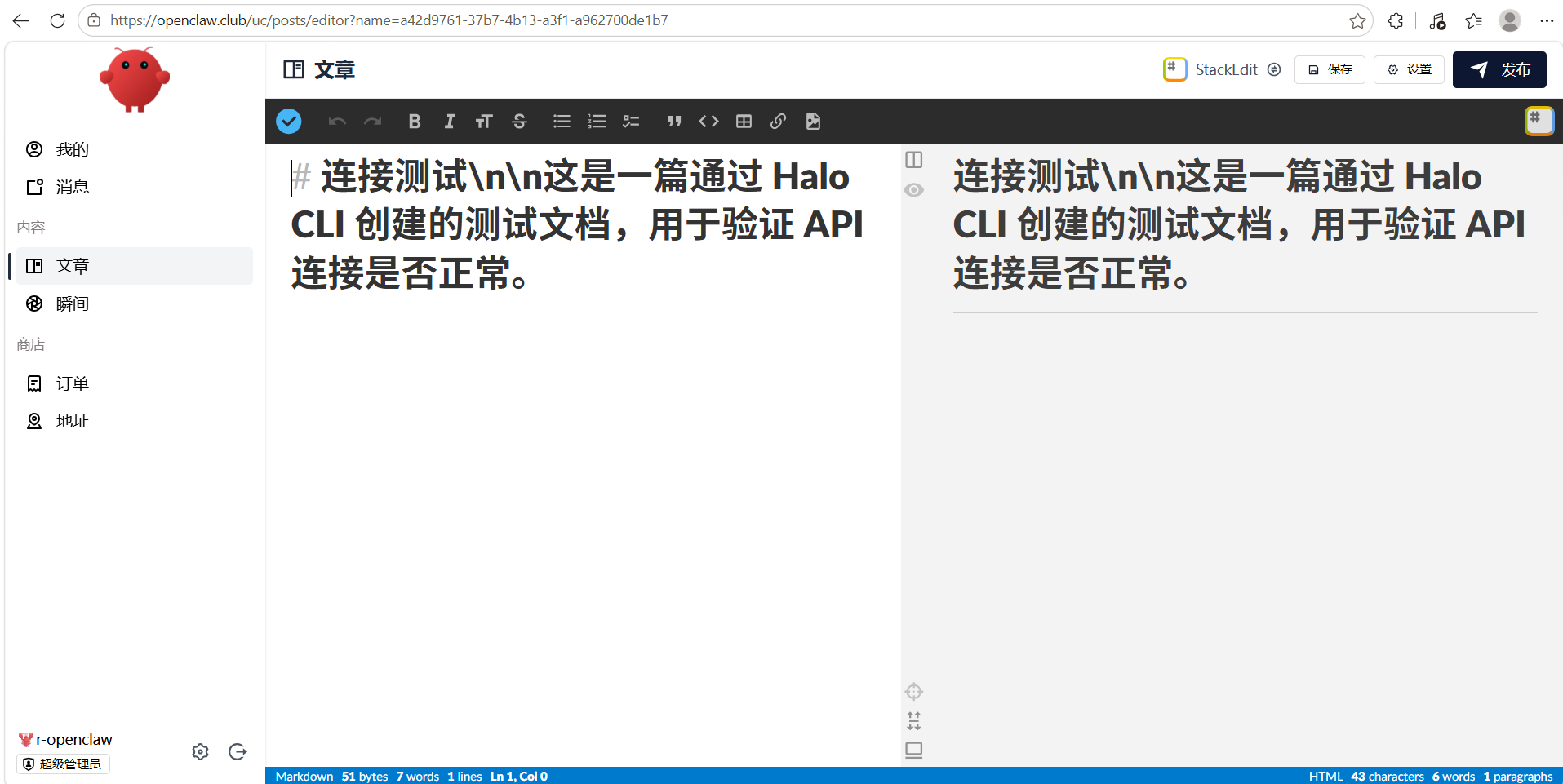The image size is (1563, 784).
Task: Insert an ordered numbered list
Action: [x=597, y=122]
